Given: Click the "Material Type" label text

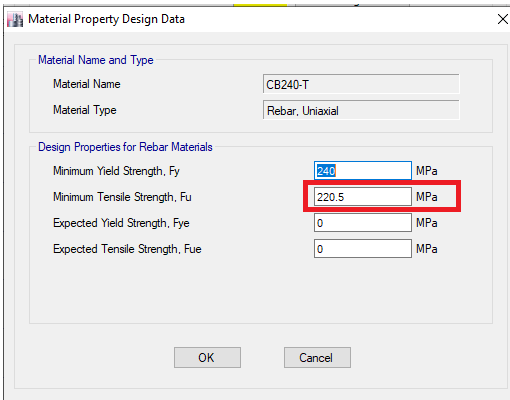Looking at the screenshot, I should click(85, 110).
